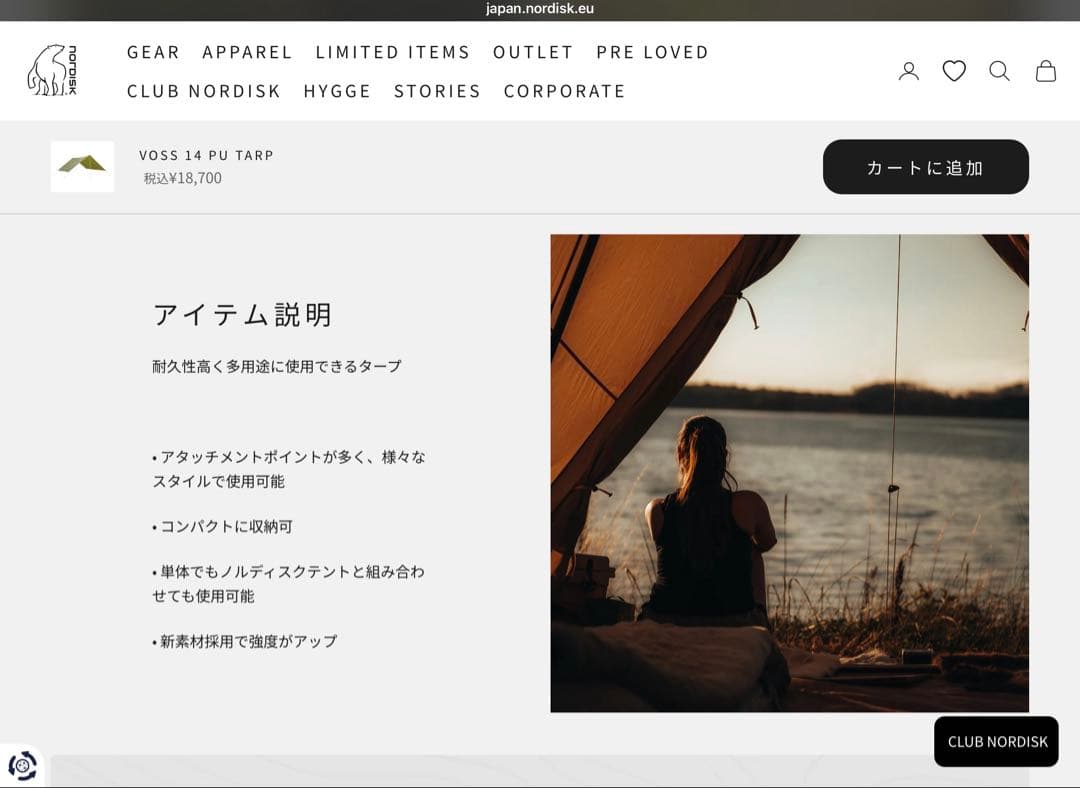Screen dimensions: 1080x788
Task: Open the shopping bag cart icon
Action: [1046, 71]
